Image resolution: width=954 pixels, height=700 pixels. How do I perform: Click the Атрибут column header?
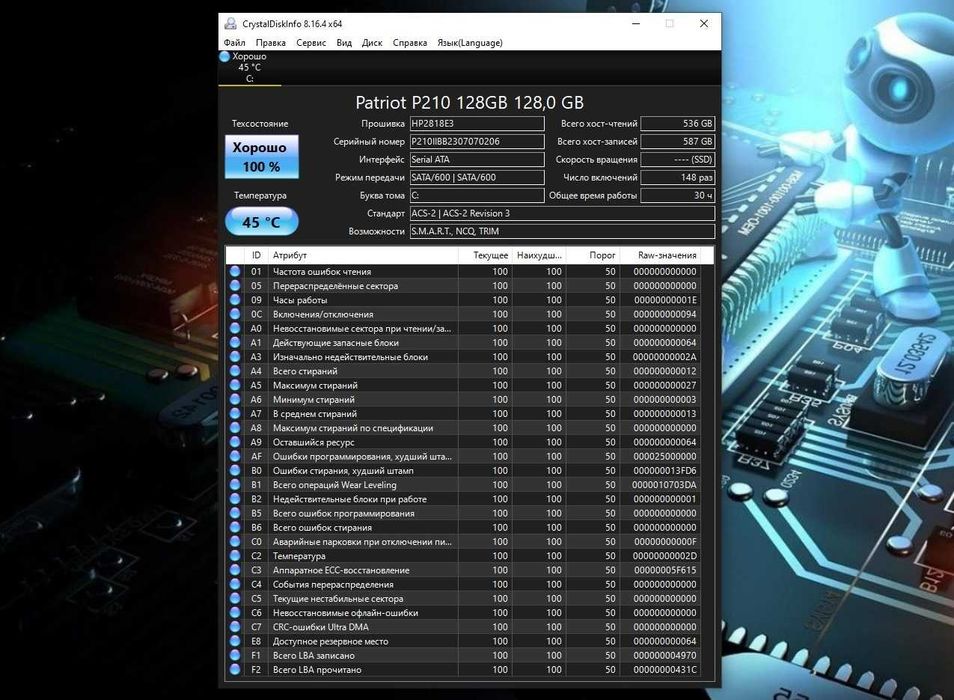(x=363, y=255)
